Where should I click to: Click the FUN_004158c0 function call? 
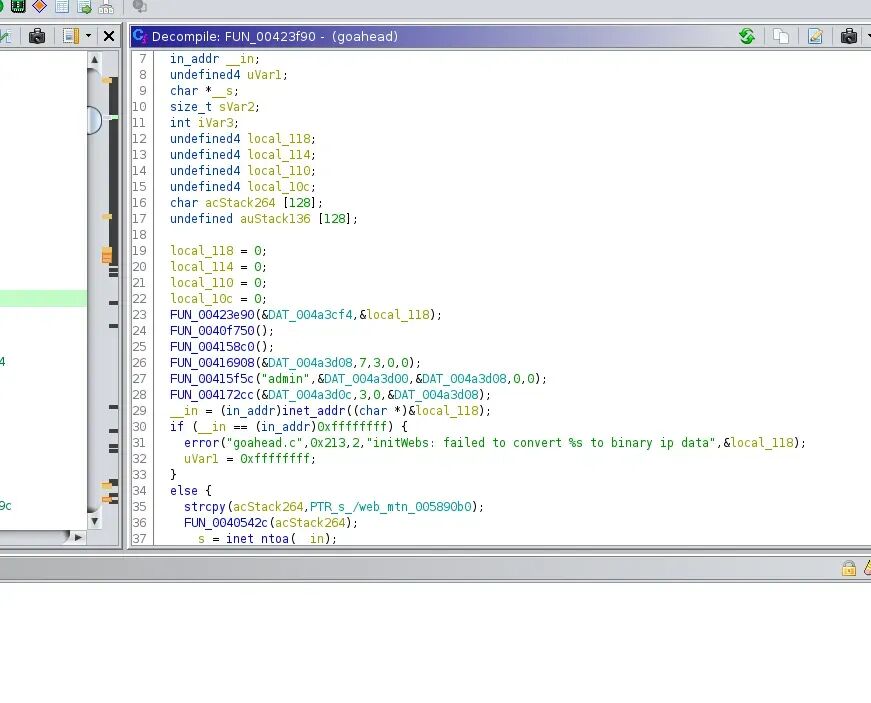212,347
